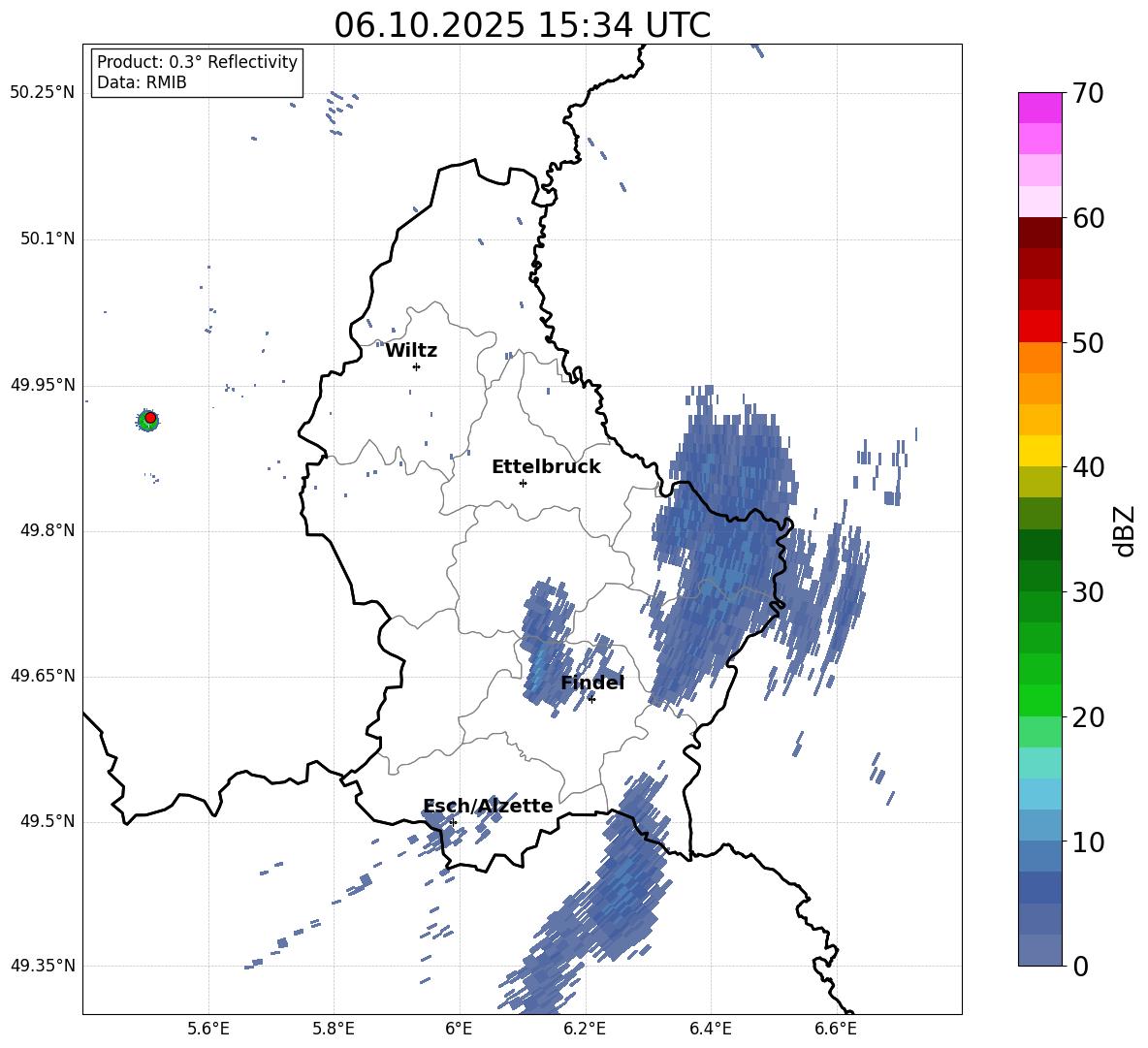Click the yellow 40-42 dBZ band

click(1039, 451)
